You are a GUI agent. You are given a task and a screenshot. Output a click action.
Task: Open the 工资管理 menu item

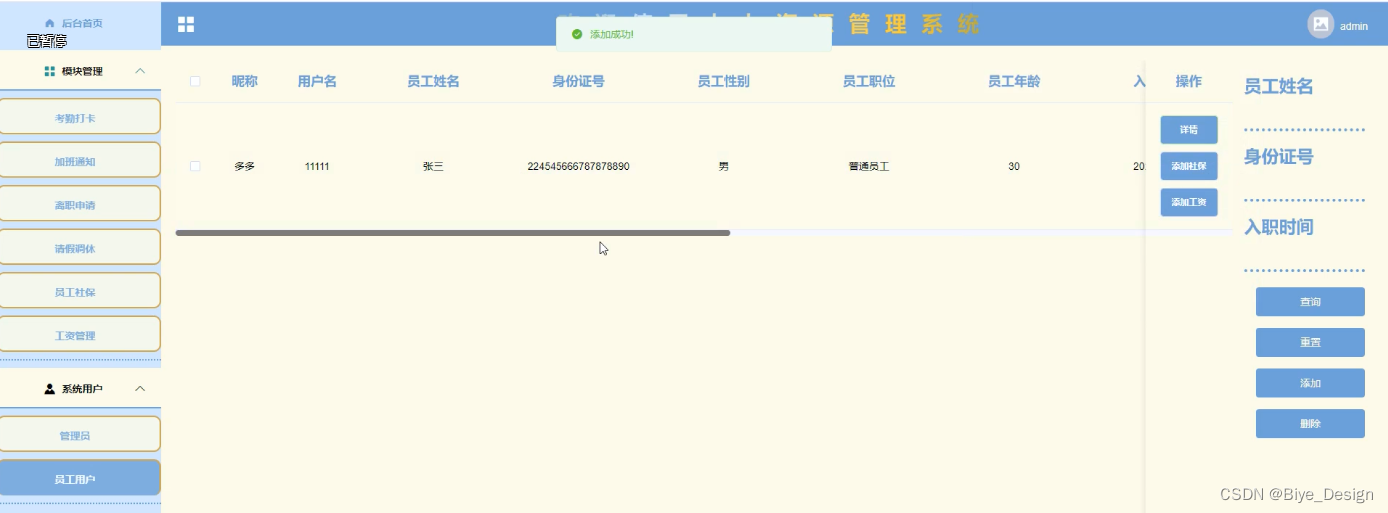click(x=80, y=334)
